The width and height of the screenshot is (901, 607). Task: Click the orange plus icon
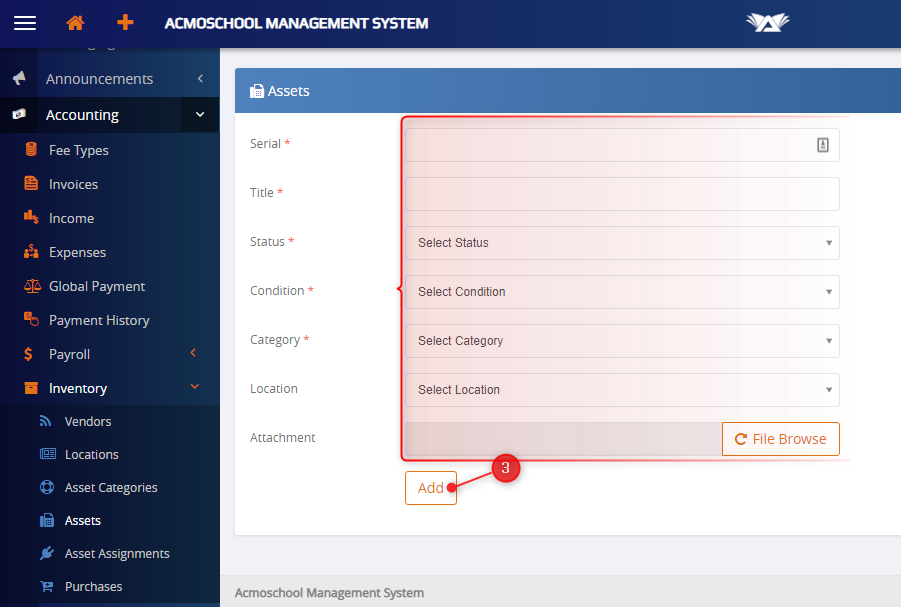125,23
